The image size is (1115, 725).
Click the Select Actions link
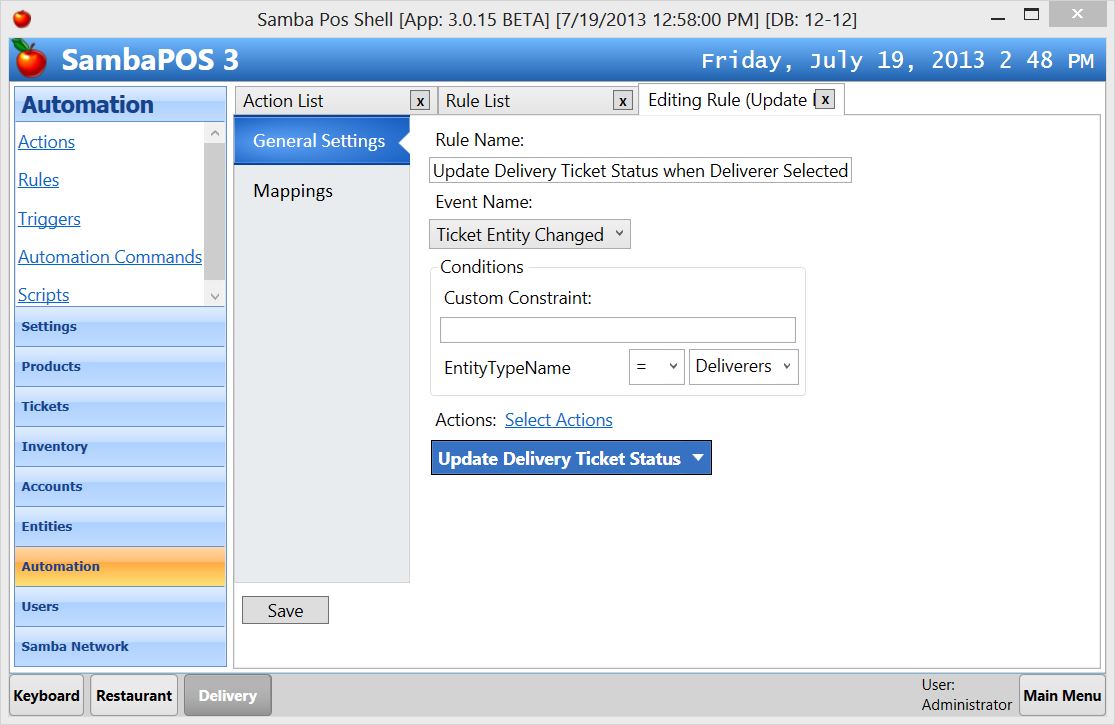point(558,419)
